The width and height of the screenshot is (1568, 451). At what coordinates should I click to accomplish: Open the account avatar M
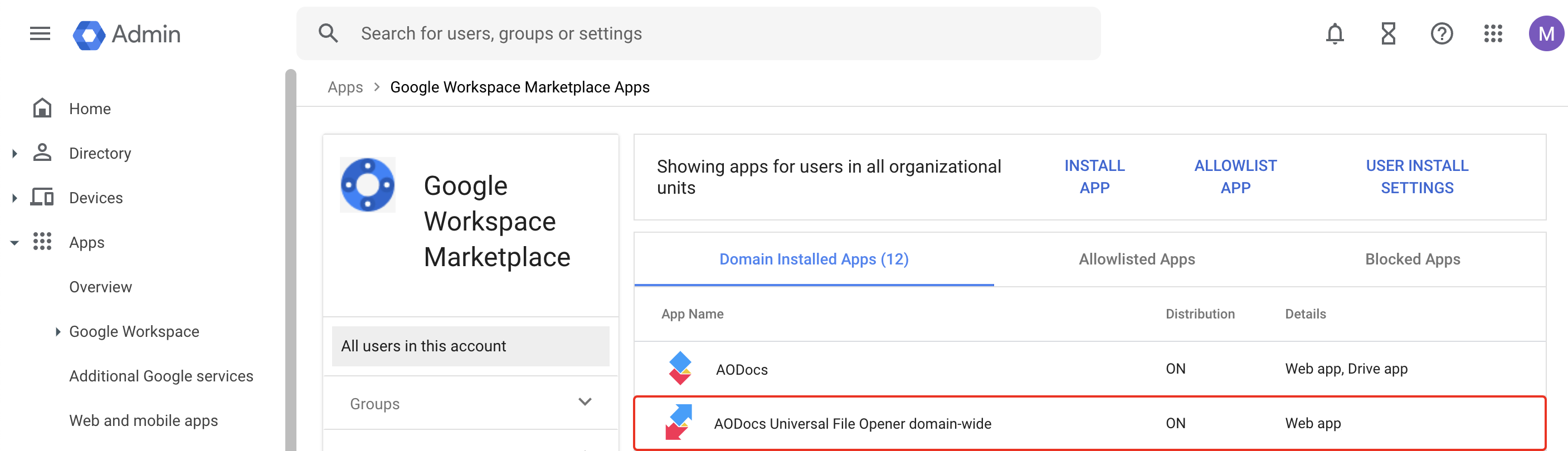click(x=1546, y=33)
